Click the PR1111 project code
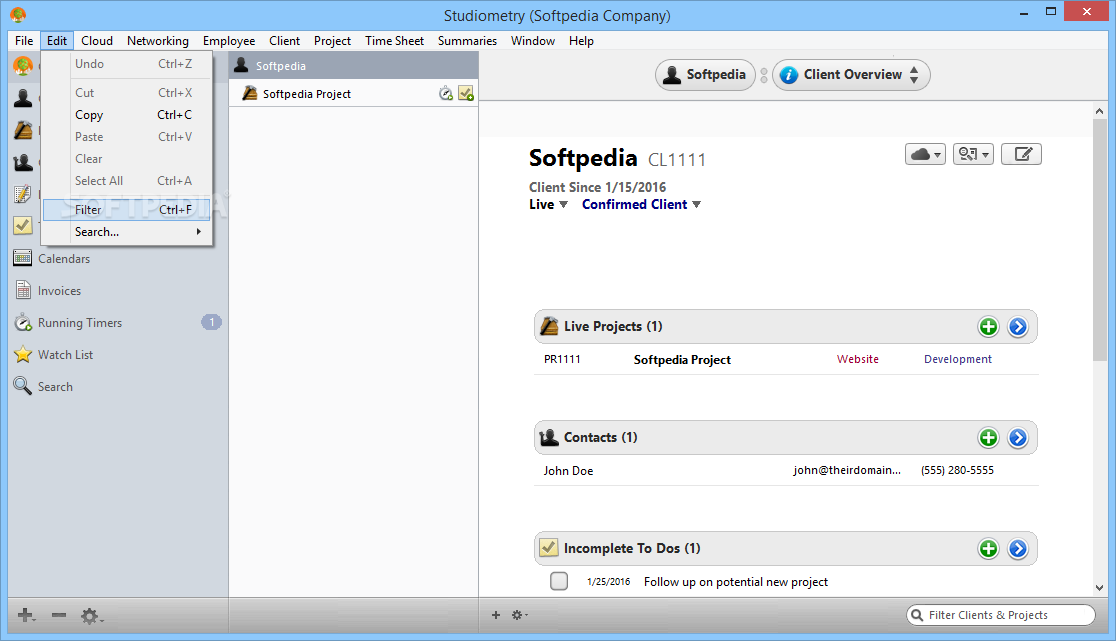The height and width of the screenshot is (641, 1116). coord(562,359)
